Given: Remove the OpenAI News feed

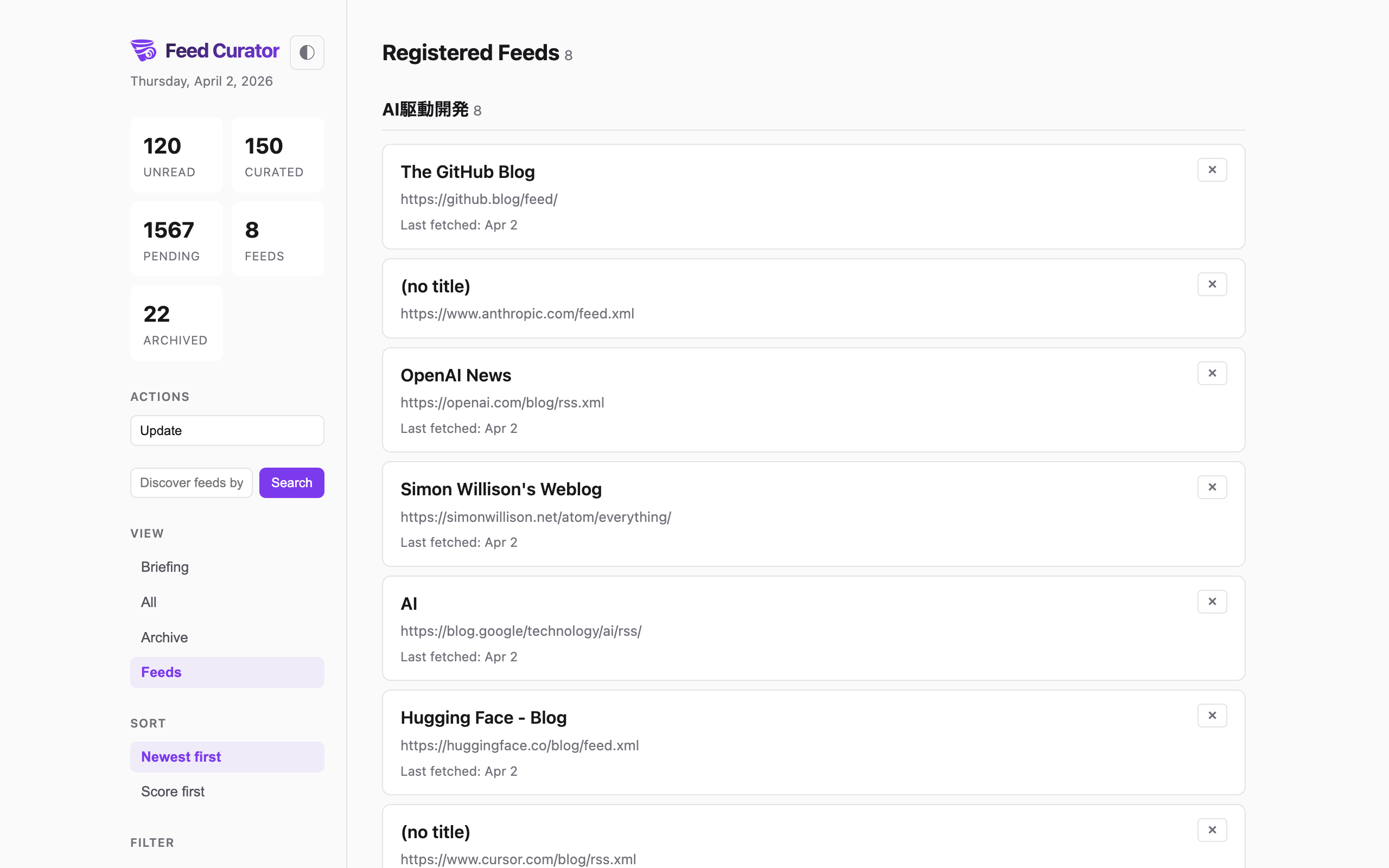Looking at the screenshot, I should (x=1212, y=373).
